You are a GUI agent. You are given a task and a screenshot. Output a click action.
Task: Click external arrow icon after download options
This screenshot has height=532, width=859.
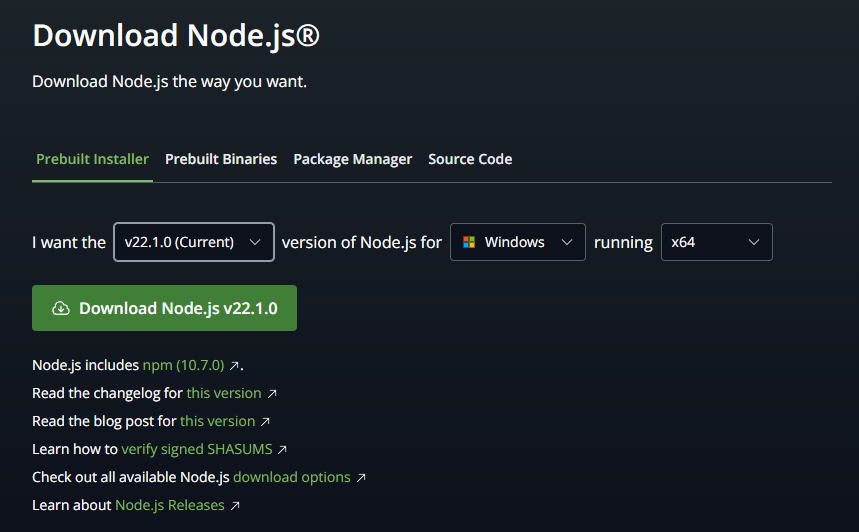tap(361, 477)
